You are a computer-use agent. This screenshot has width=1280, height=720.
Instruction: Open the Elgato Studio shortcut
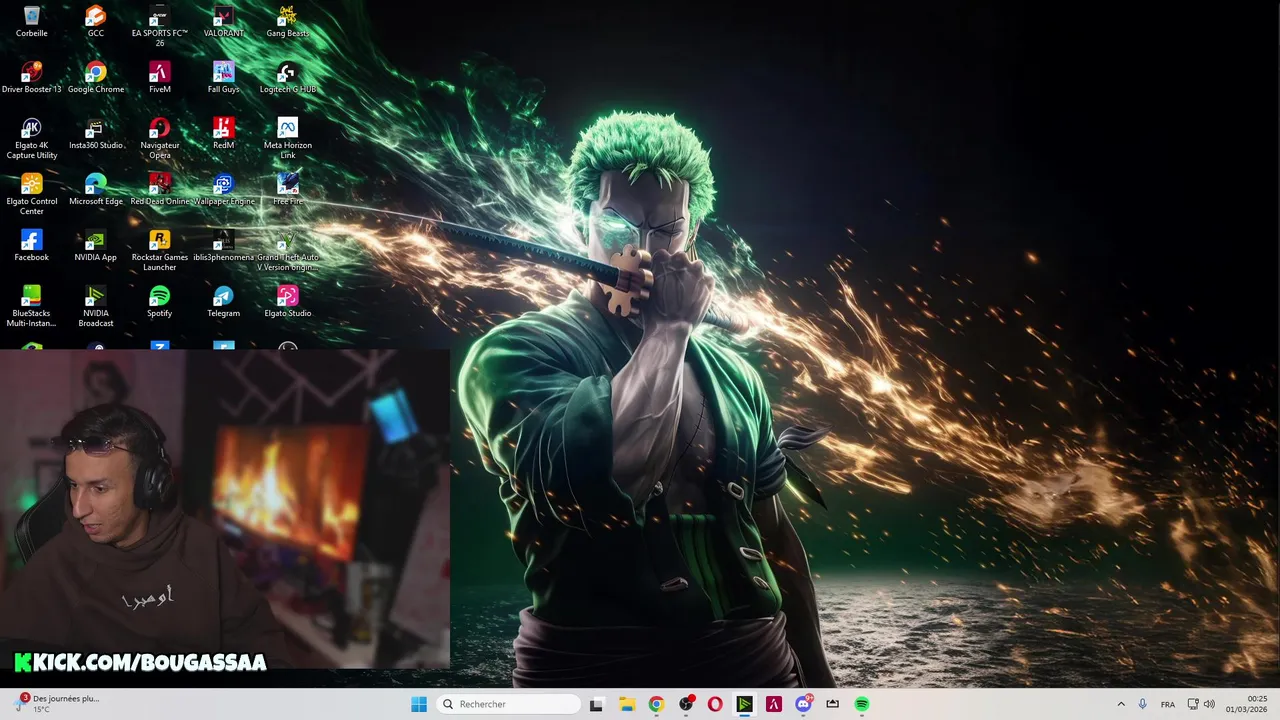coord(287,301)
